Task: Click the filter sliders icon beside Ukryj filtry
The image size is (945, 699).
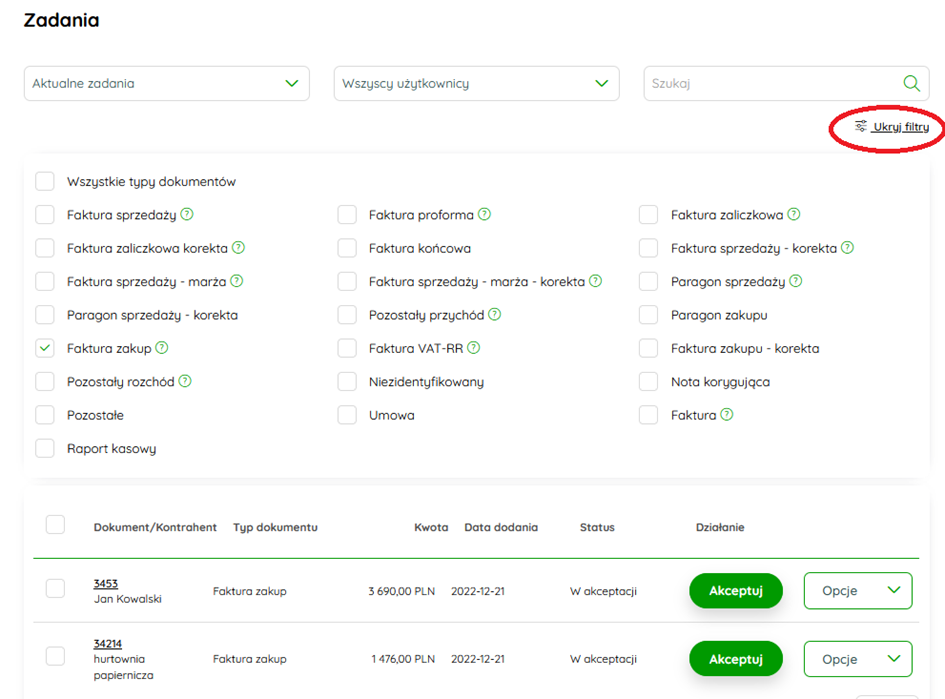Action: tap(861, 126)
